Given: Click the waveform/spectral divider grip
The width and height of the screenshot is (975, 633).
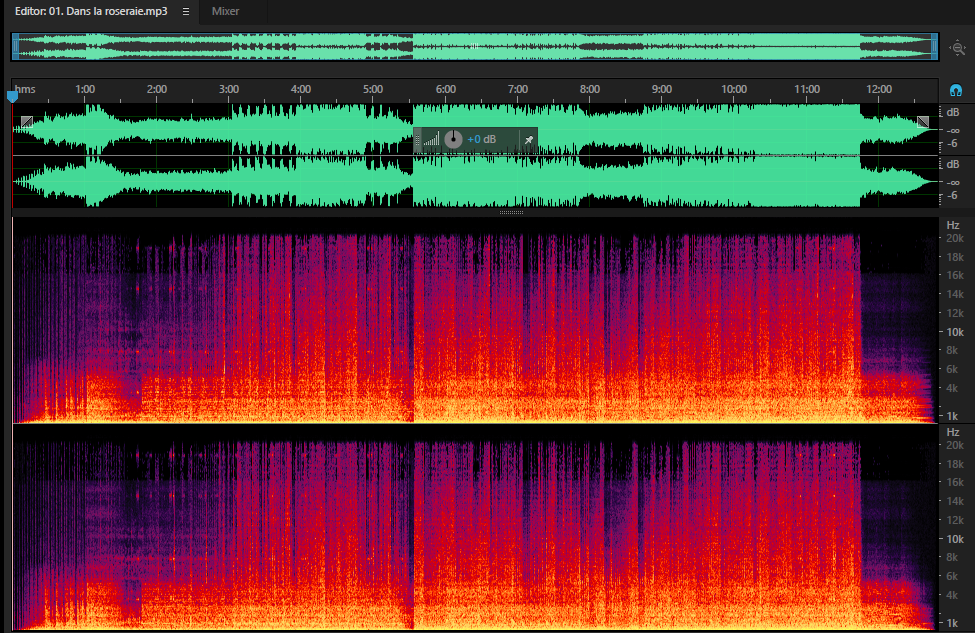Looking at the screenshot, I should [x=511, y=213].
